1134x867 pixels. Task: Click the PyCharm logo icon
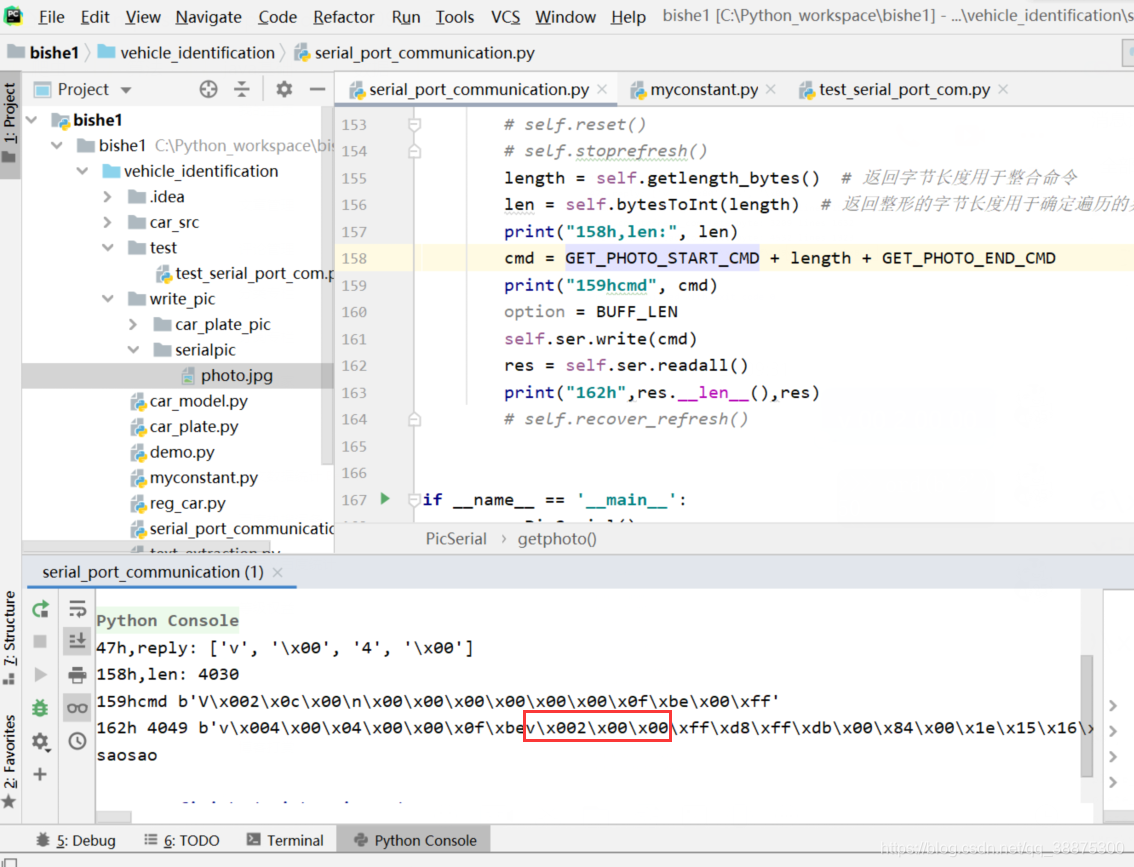click(13, 15)
